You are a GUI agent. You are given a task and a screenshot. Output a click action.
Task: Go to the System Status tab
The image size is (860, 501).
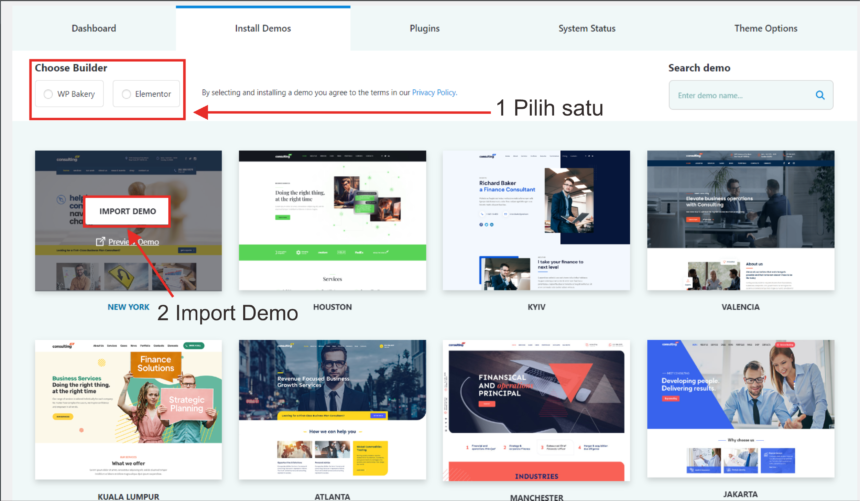[587, 29]
